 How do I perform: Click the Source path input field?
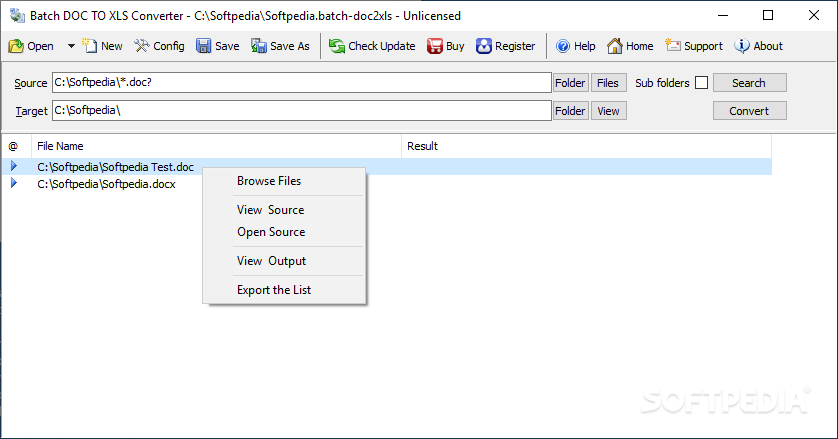click(x=301, y=82)
